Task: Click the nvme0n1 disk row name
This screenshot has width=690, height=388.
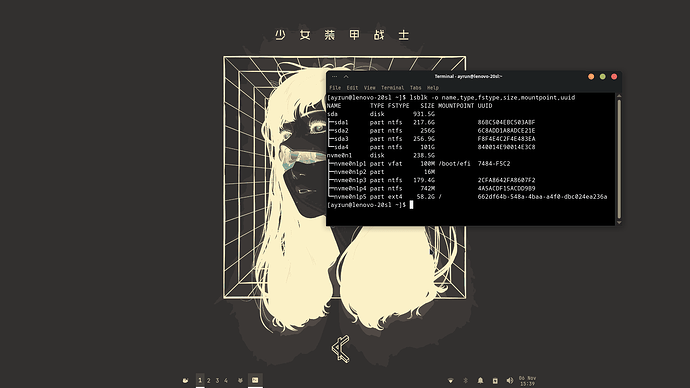Action: coord(339,155)
